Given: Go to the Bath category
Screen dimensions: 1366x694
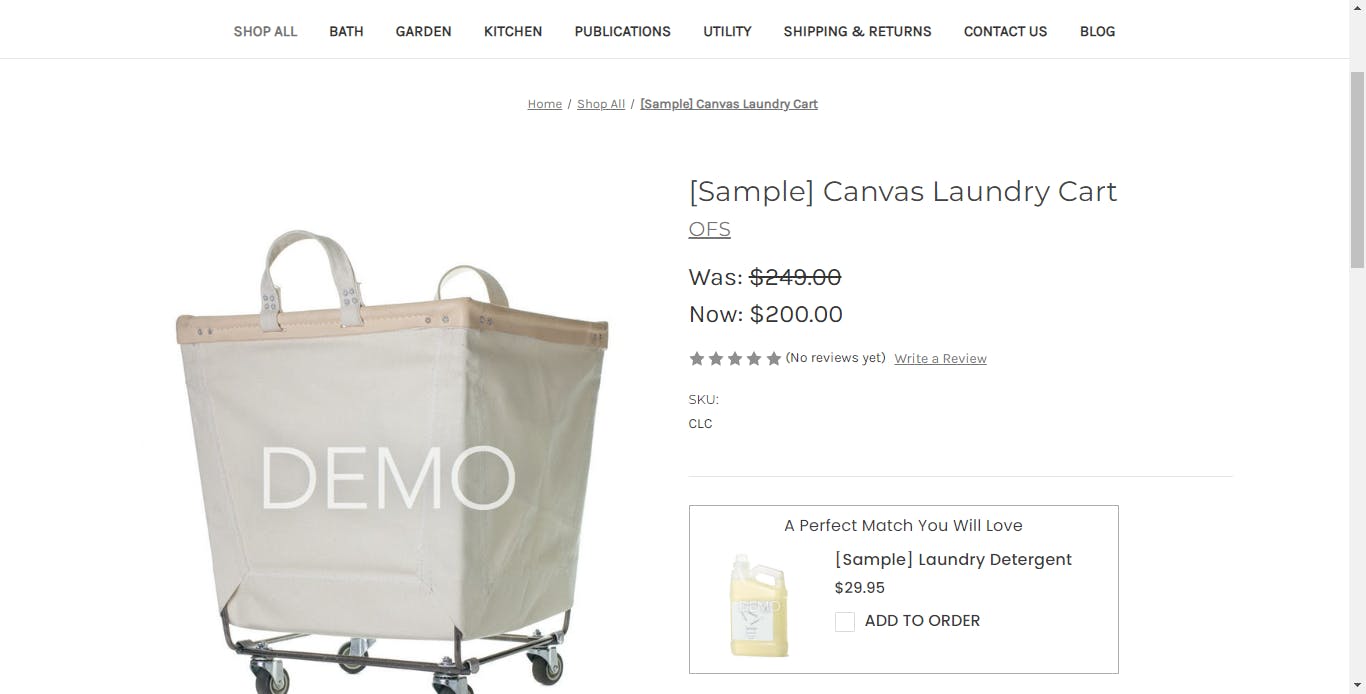Looking at the screenshot, I should (346, 31).
